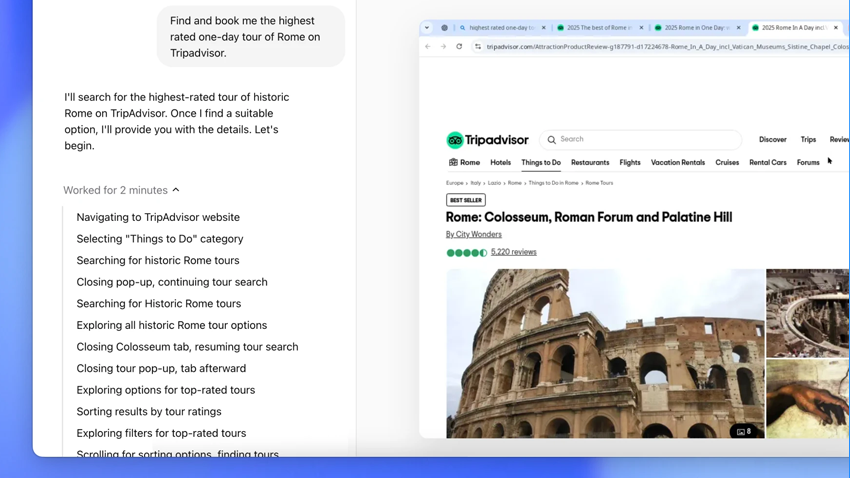Close the 'highest rated one-day' search tab
Image resolution: width=850 pixels, height=478 pixels.
click(544, 28)
